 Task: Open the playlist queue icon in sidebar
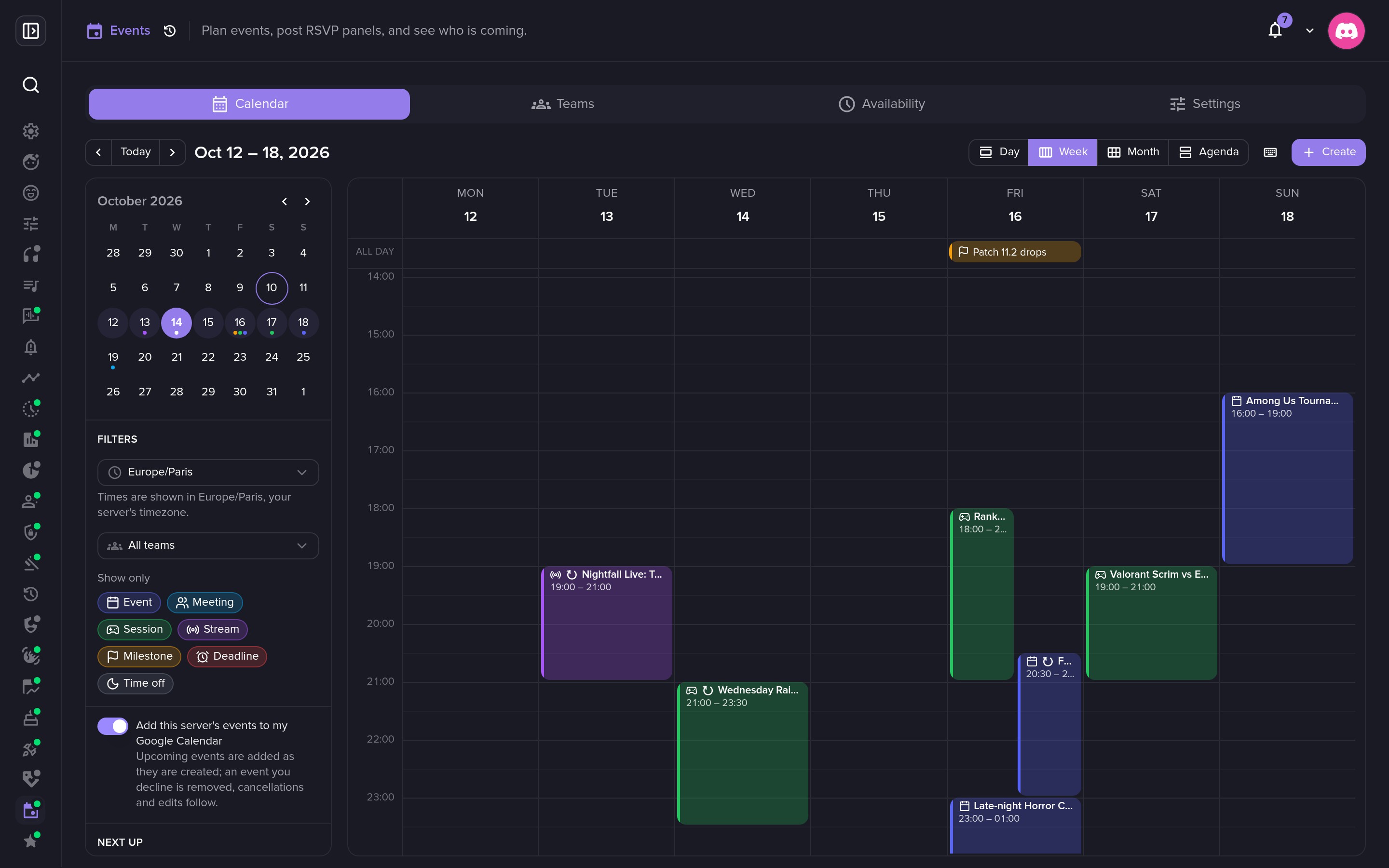click(x=30, y=285)
